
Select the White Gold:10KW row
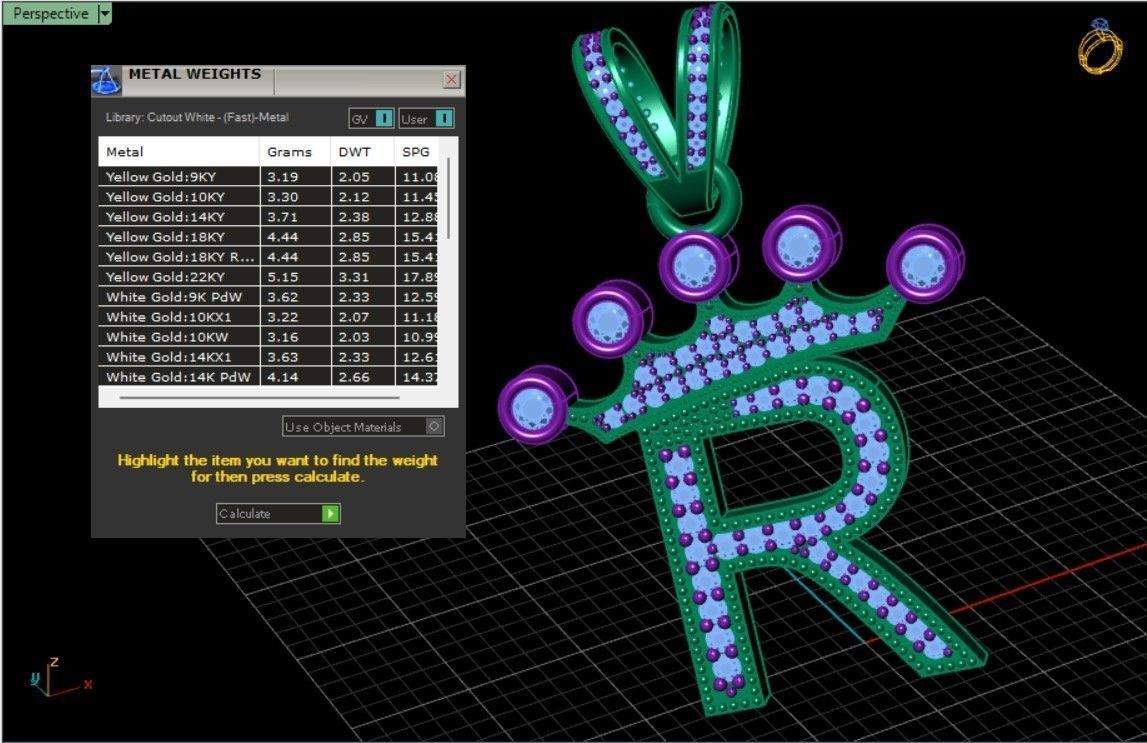tap(268, 337)
